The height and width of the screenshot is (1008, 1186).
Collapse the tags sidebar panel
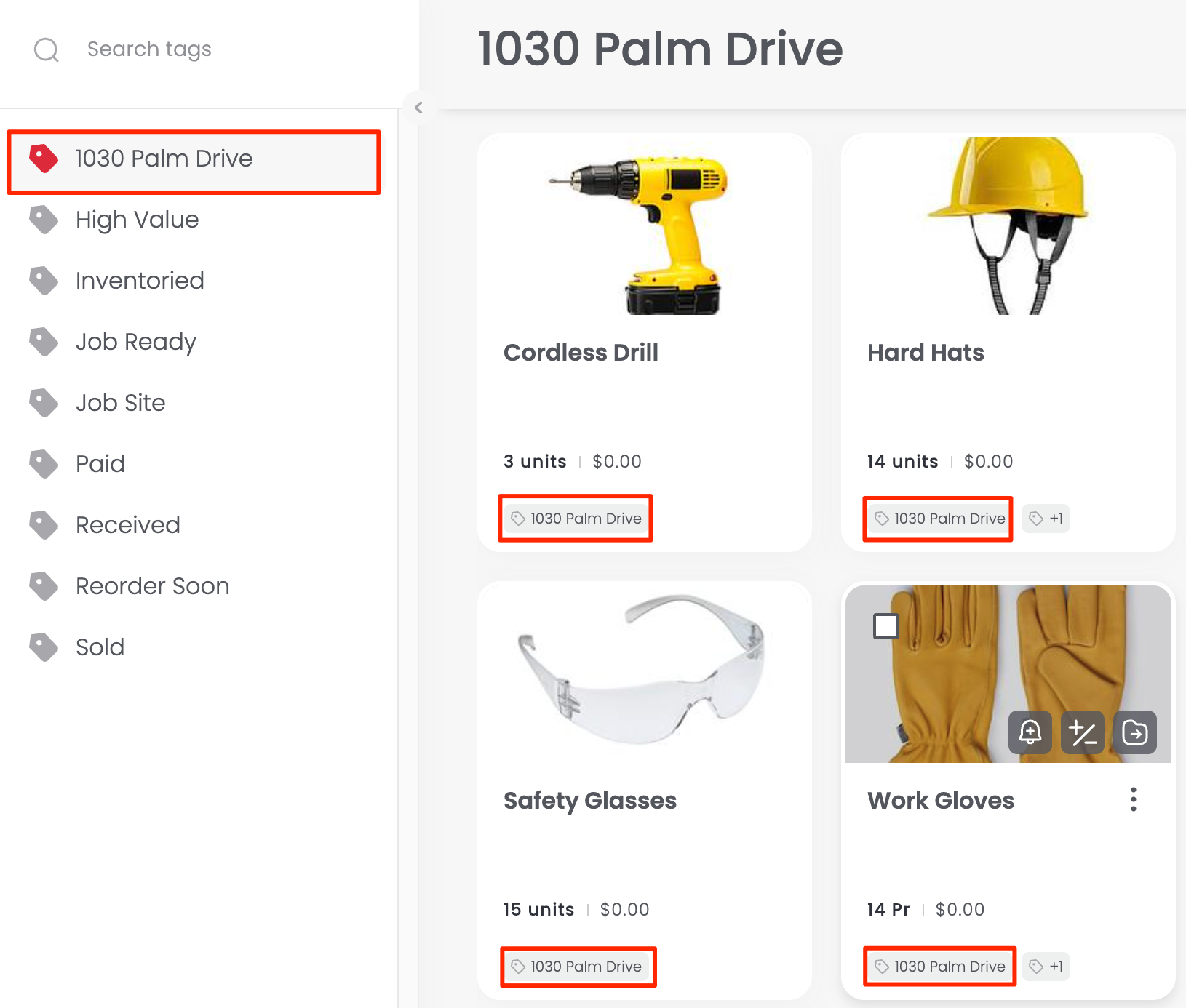tap(418, 108)
